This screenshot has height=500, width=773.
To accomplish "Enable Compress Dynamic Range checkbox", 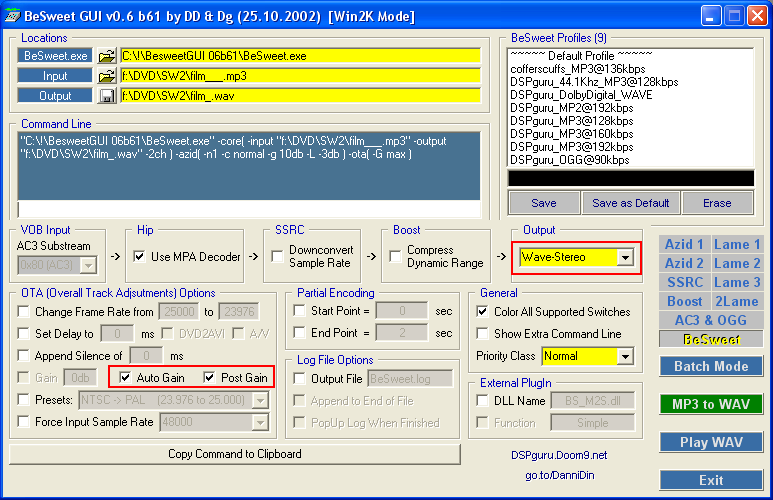I will pos(395,256).
